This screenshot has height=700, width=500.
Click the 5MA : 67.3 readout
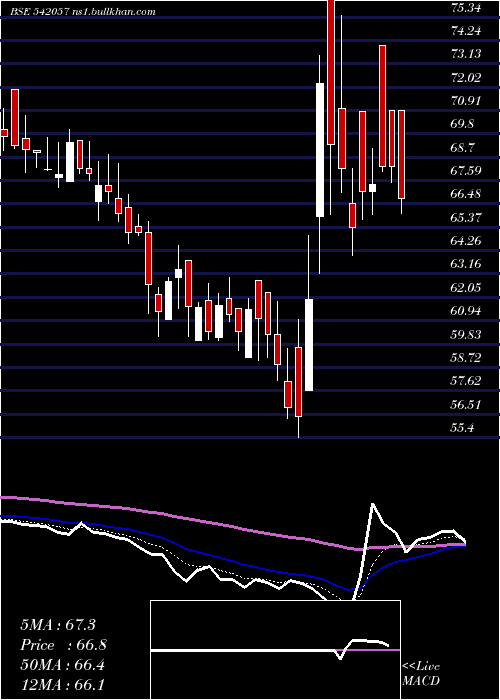pos(58,625)
